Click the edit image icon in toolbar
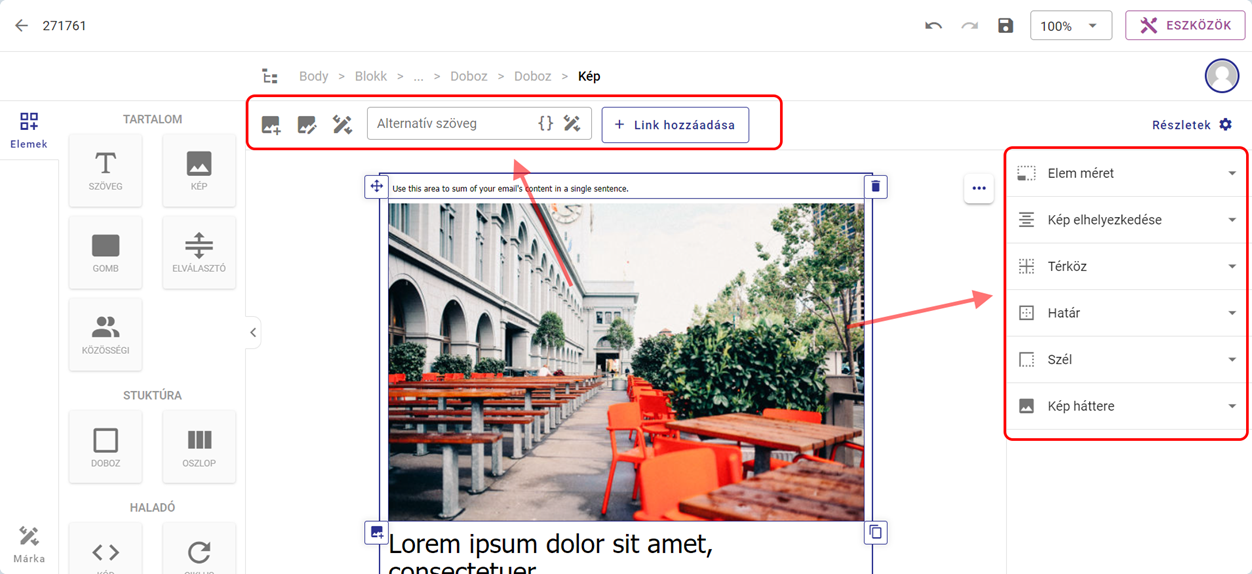Viewport: 1252px width, 574px height. (307, 125)
